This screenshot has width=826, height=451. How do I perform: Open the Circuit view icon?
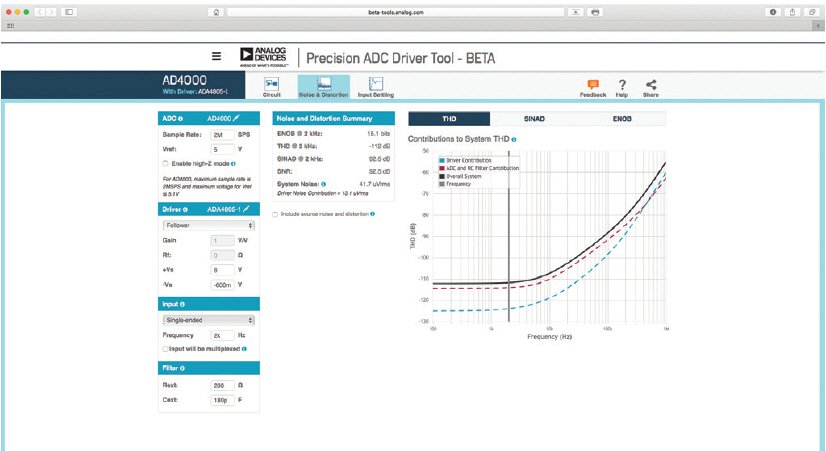(272, 86)
